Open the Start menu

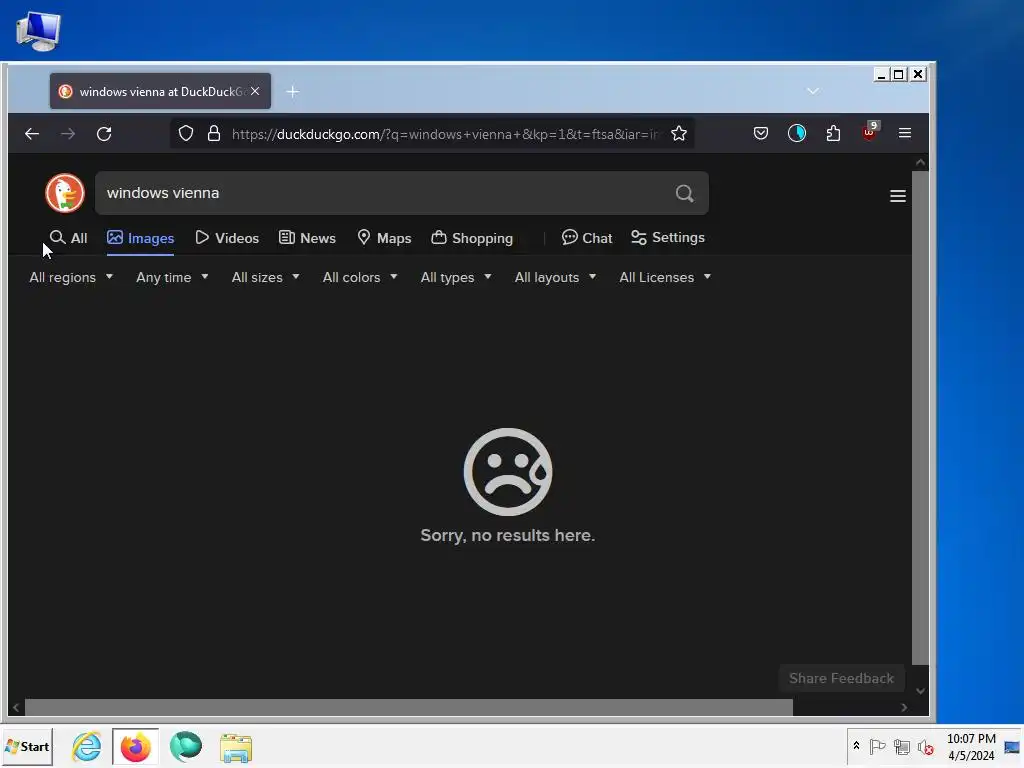[x=27, y=746]
